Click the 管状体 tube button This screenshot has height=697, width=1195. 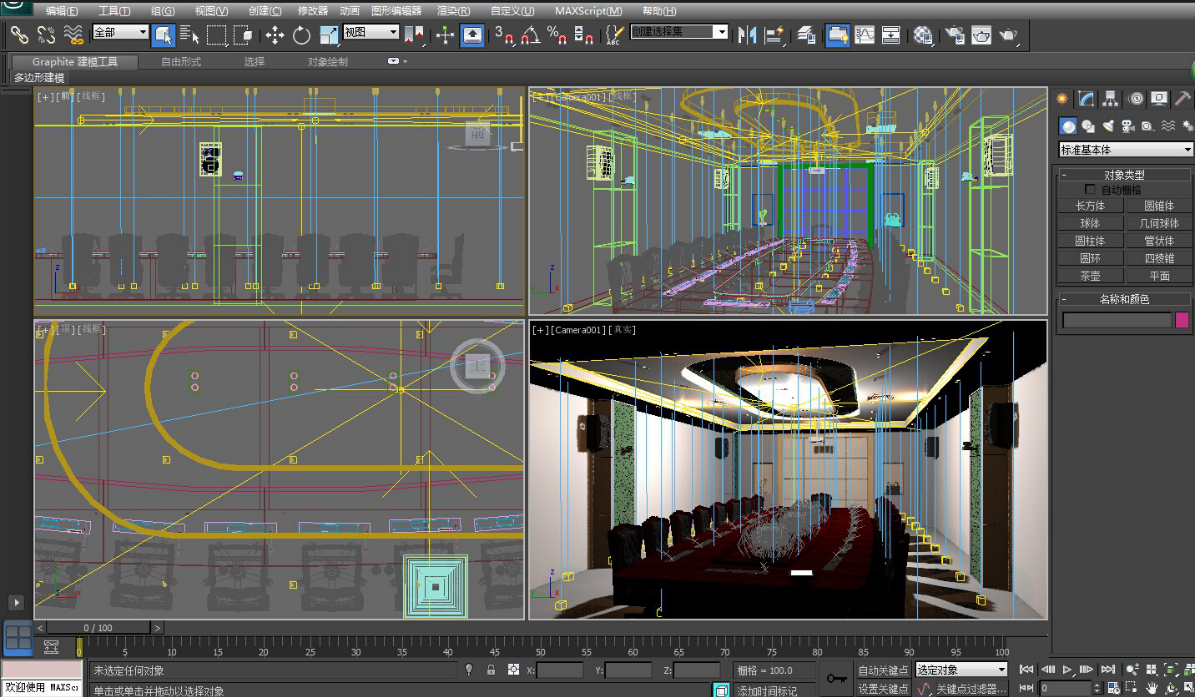1158,241
